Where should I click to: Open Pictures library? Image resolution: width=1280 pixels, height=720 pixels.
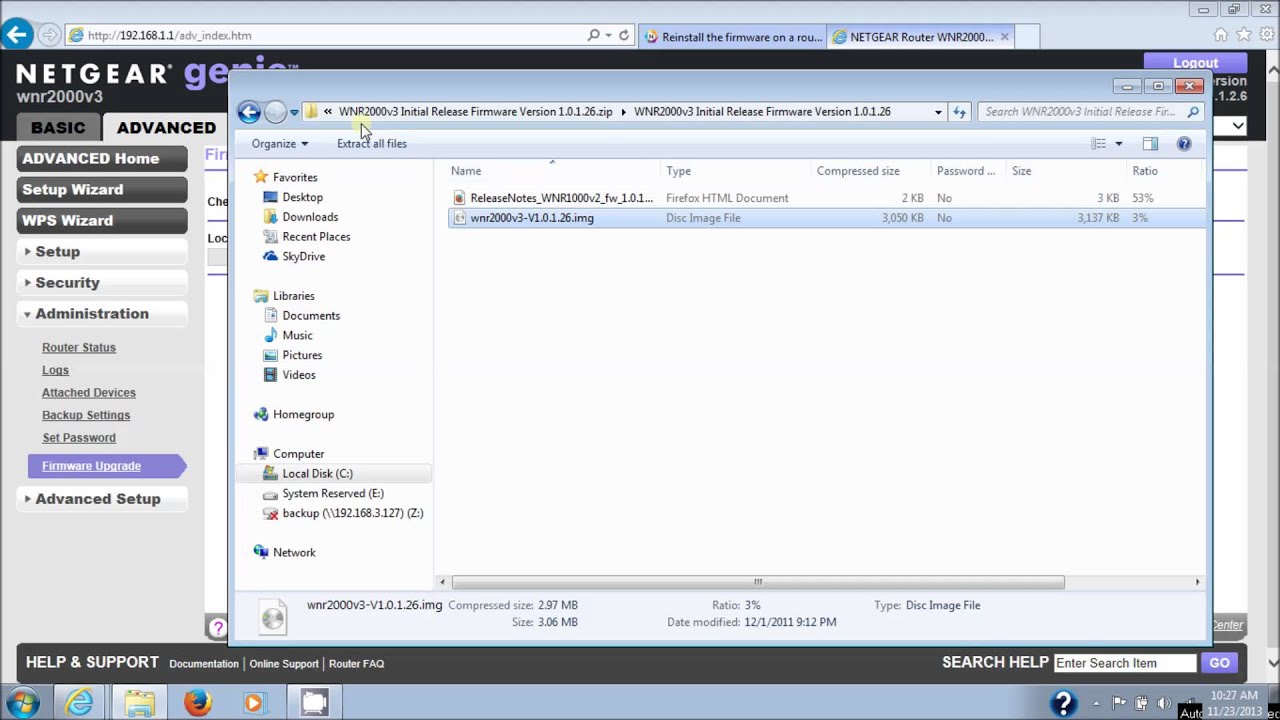pos(302,356)
